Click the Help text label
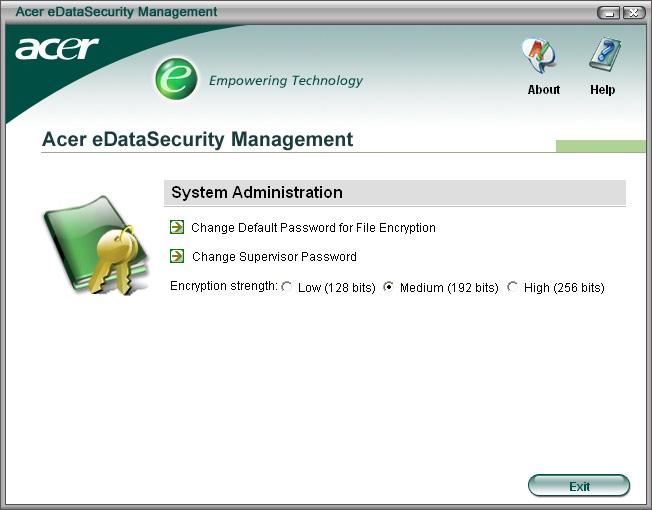The image size is (652, 510). [x=603, y=90]
